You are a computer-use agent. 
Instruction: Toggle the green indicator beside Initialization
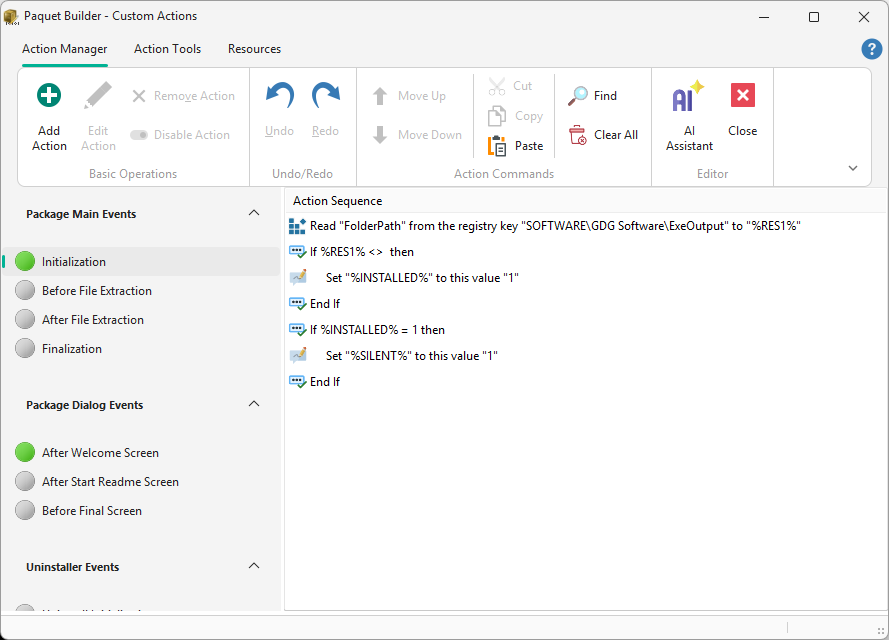[25, 261]
